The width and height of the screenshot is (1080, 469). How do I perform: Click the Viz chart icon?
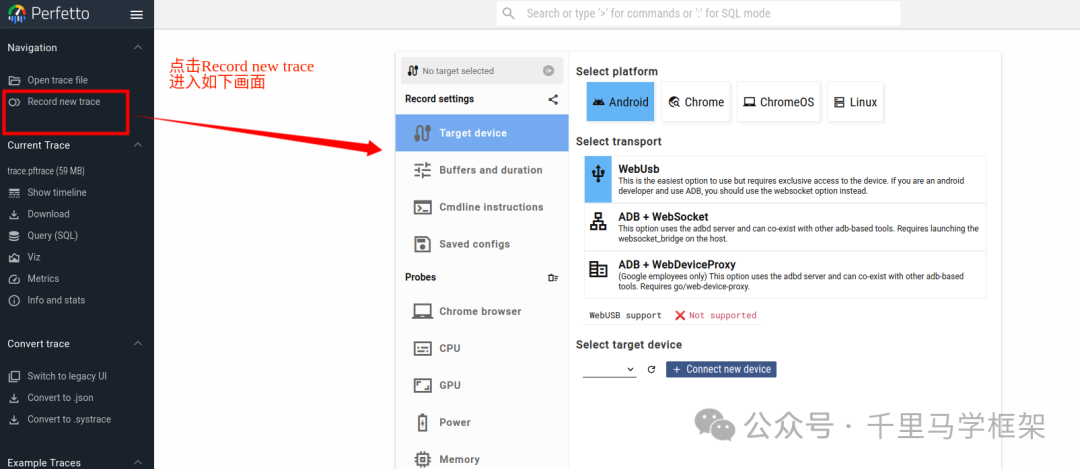pyautogui.click(x=14, y=258)
